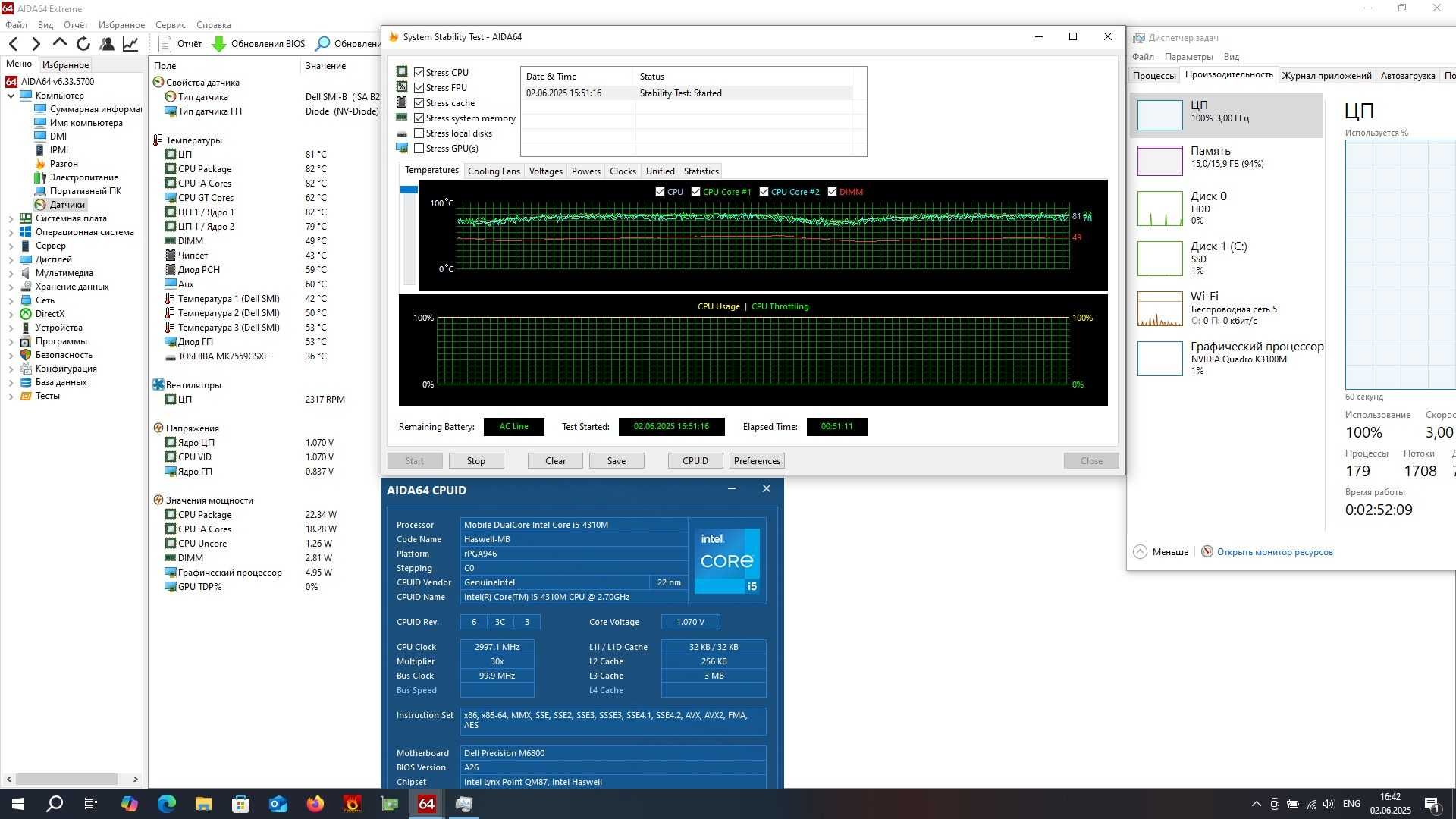Select the Электропитание tree item
1456x819 pixels.
click(76, 177)
